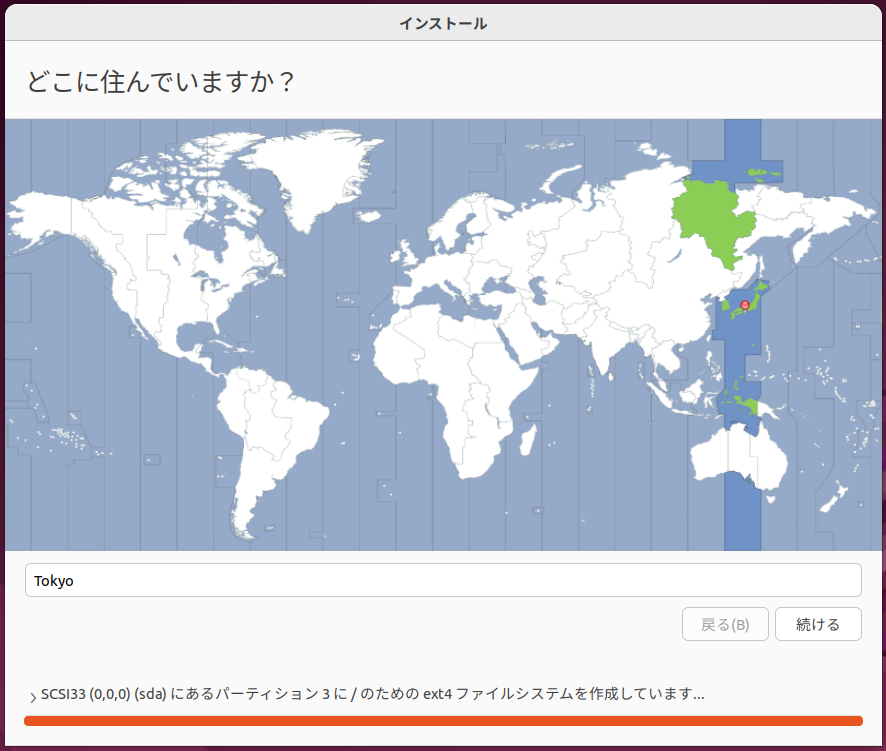Click the red Tokyo location pin on map
The width and height of the screenshot is (886, 751).
click(x=745, y=305)
